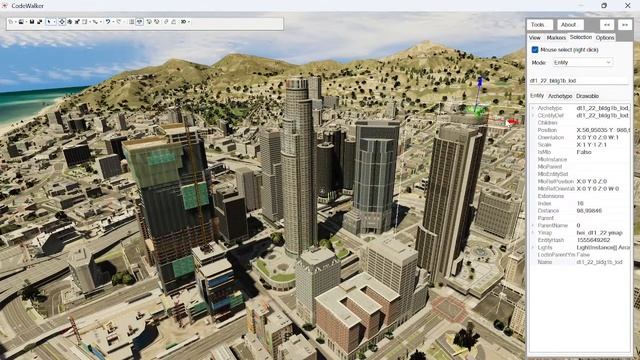Click the Open file toolbar icon
This screenshot has width=640, height=360.
[x=21, y=22]
